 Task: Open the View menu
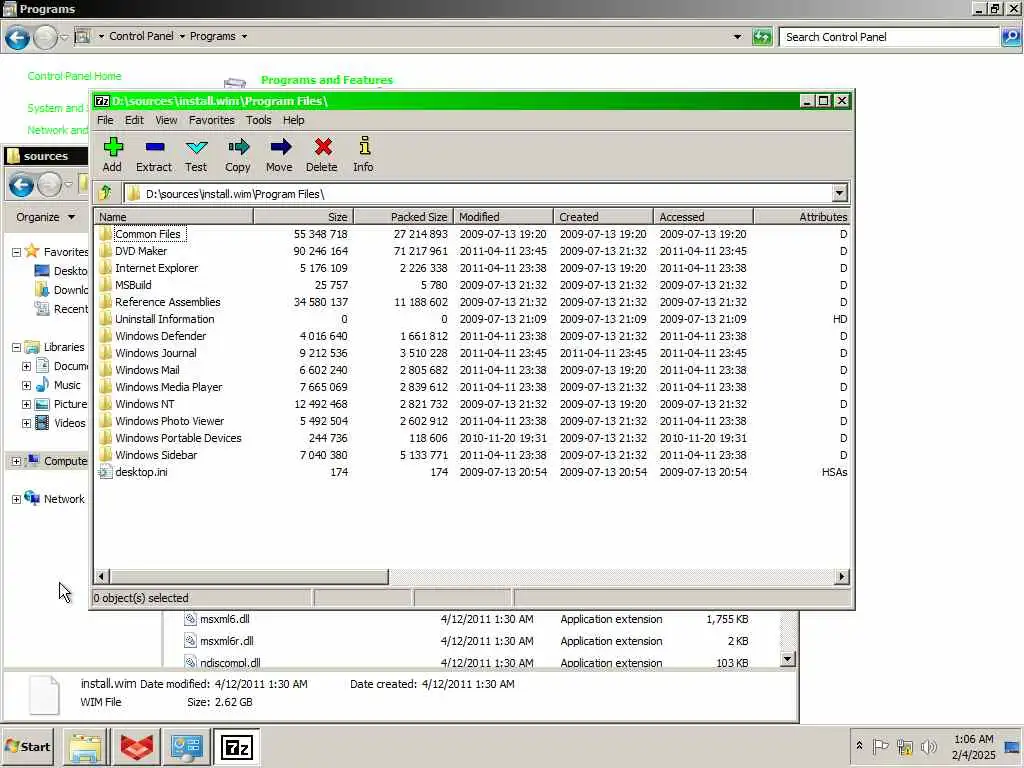(166, 120)
